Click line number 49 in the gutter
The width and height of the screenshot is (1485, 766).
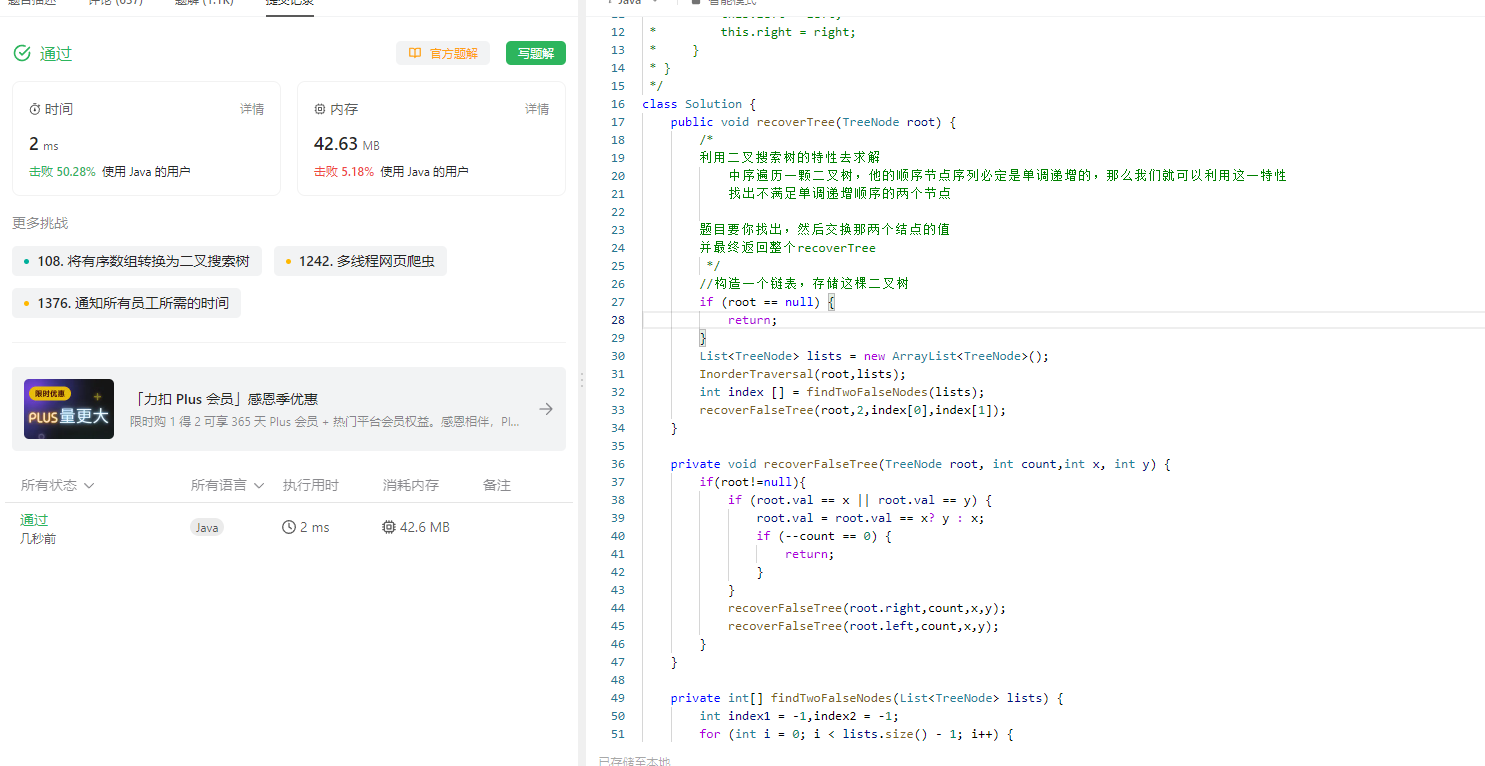click(618, 698)
